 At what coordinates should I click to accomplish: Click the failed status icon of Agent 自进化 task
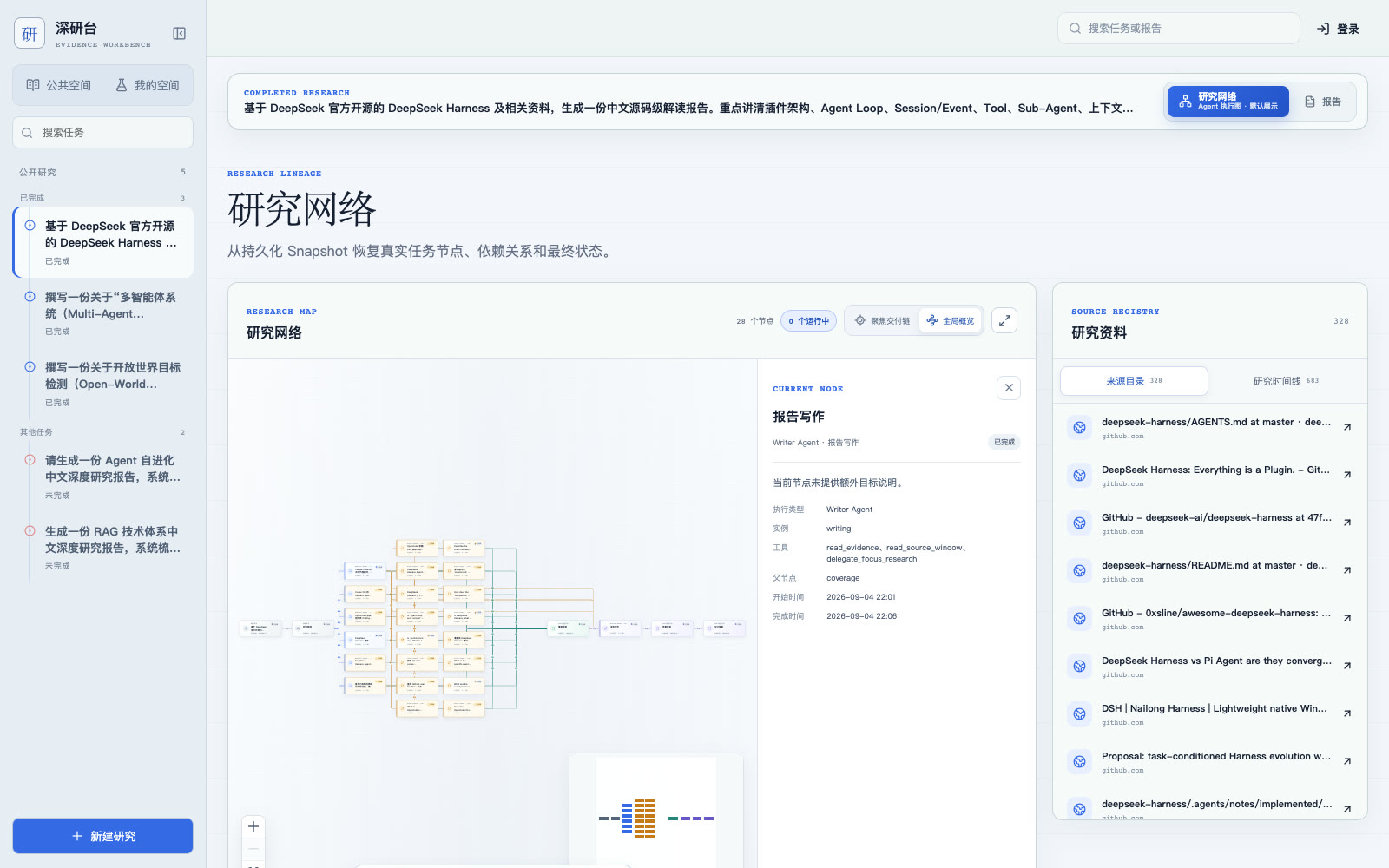tap(30, 459)
